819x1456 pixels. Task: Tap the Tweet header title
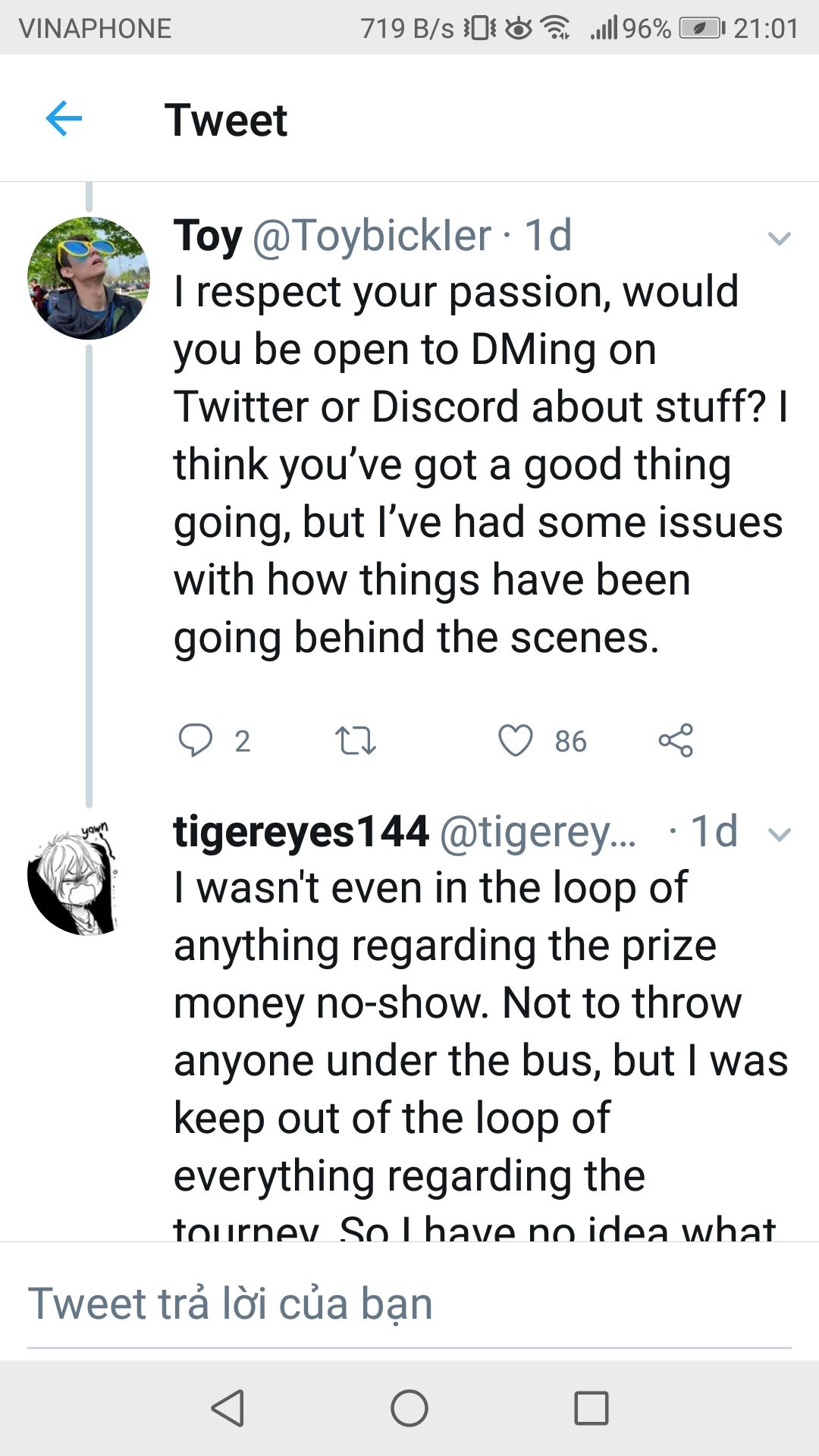point(226,120)
